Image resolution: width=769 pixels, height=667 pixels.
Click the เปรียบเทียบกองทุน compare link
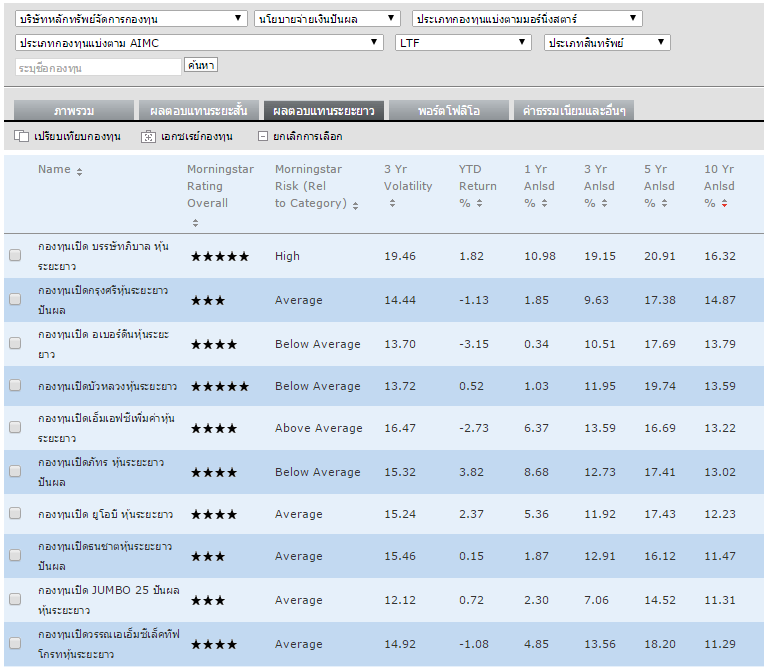(x=77, y=136)
